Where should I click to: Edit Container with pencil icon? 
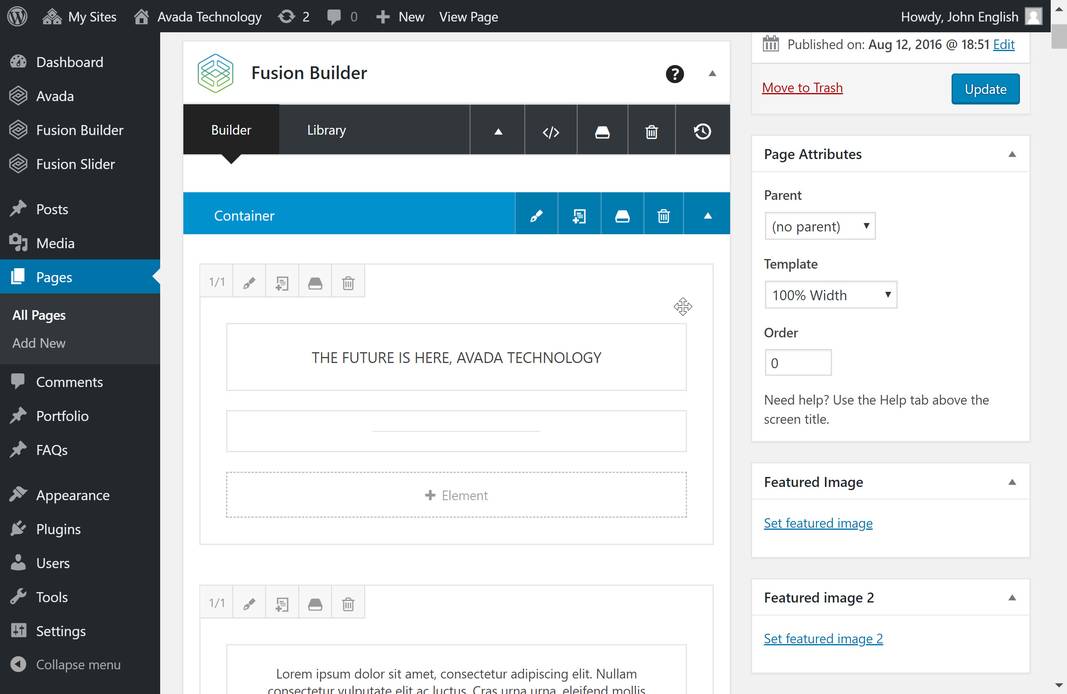[x=536, y=215]
